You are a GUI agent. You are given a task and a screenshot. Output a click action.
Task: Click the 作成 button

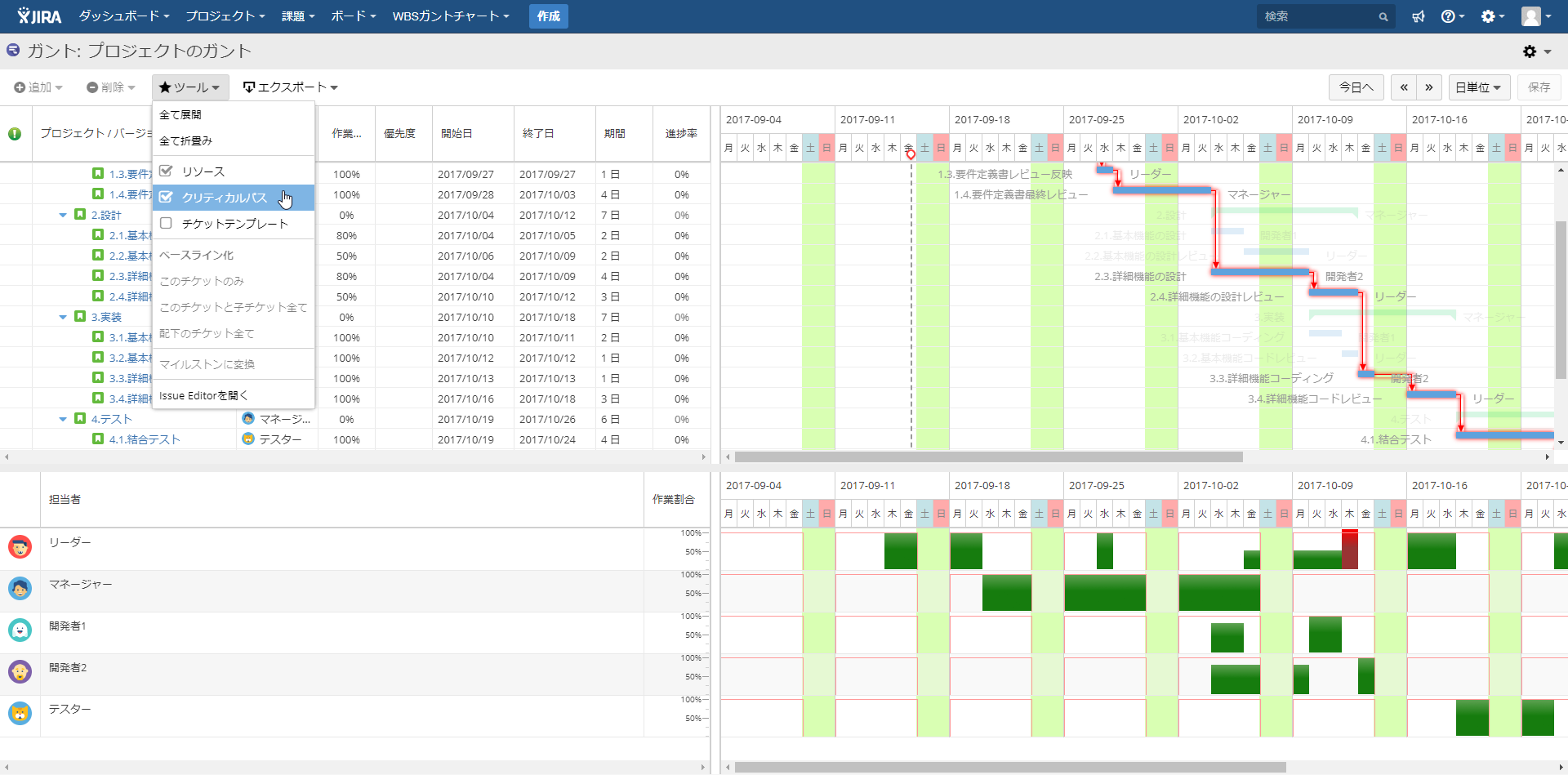click(548, 16)
